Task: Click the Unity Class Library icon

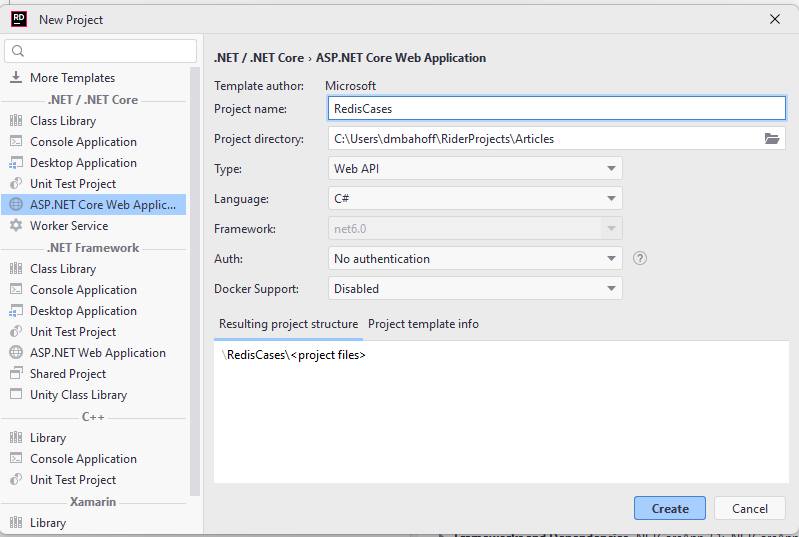Action: pos(16,394)
